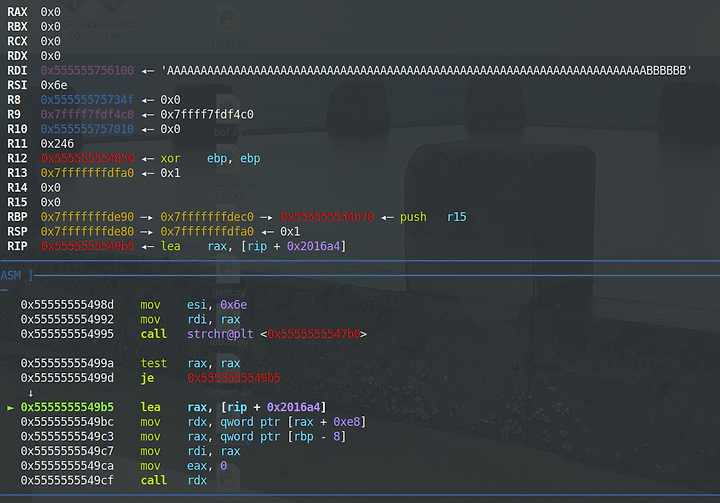Click the RAX register label
Viewport: 720px width, 503px height.
pos(17,12)
